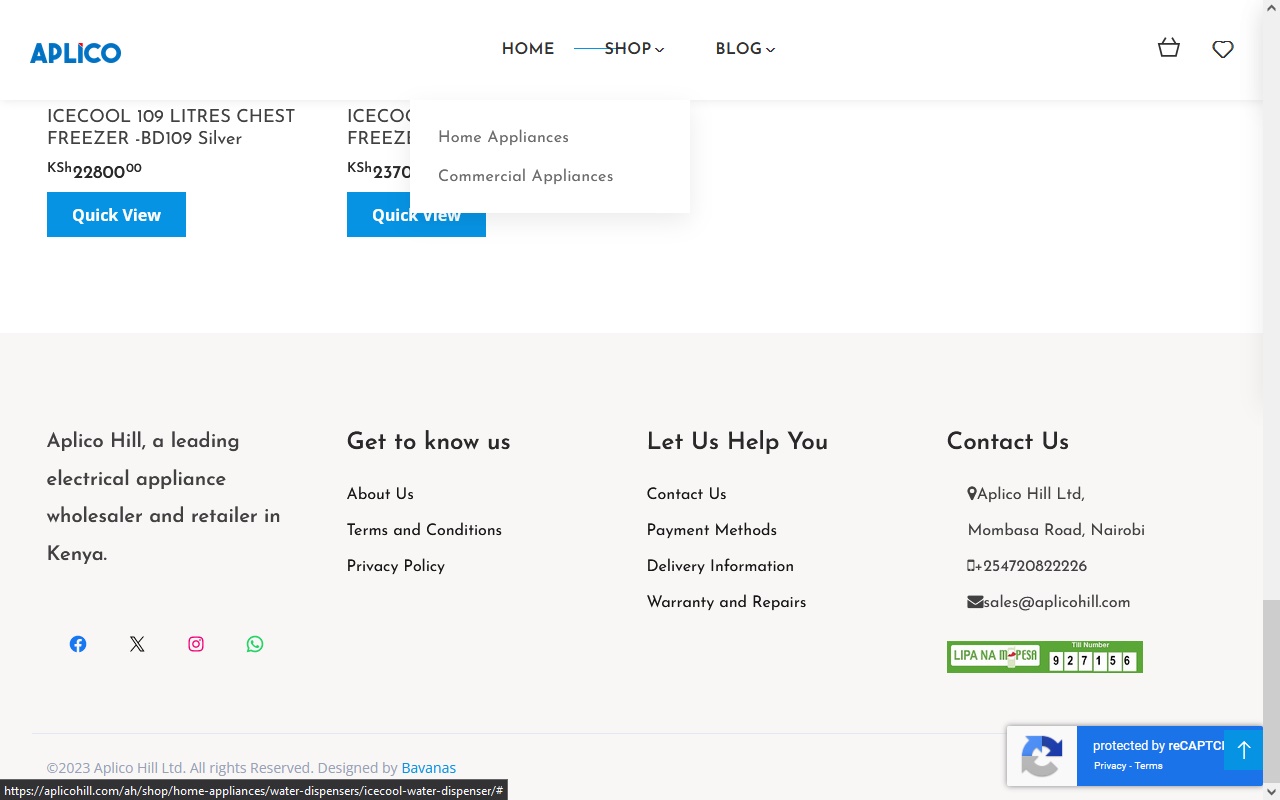Expand the BLOG dropdown chevron

coord(770,50)
